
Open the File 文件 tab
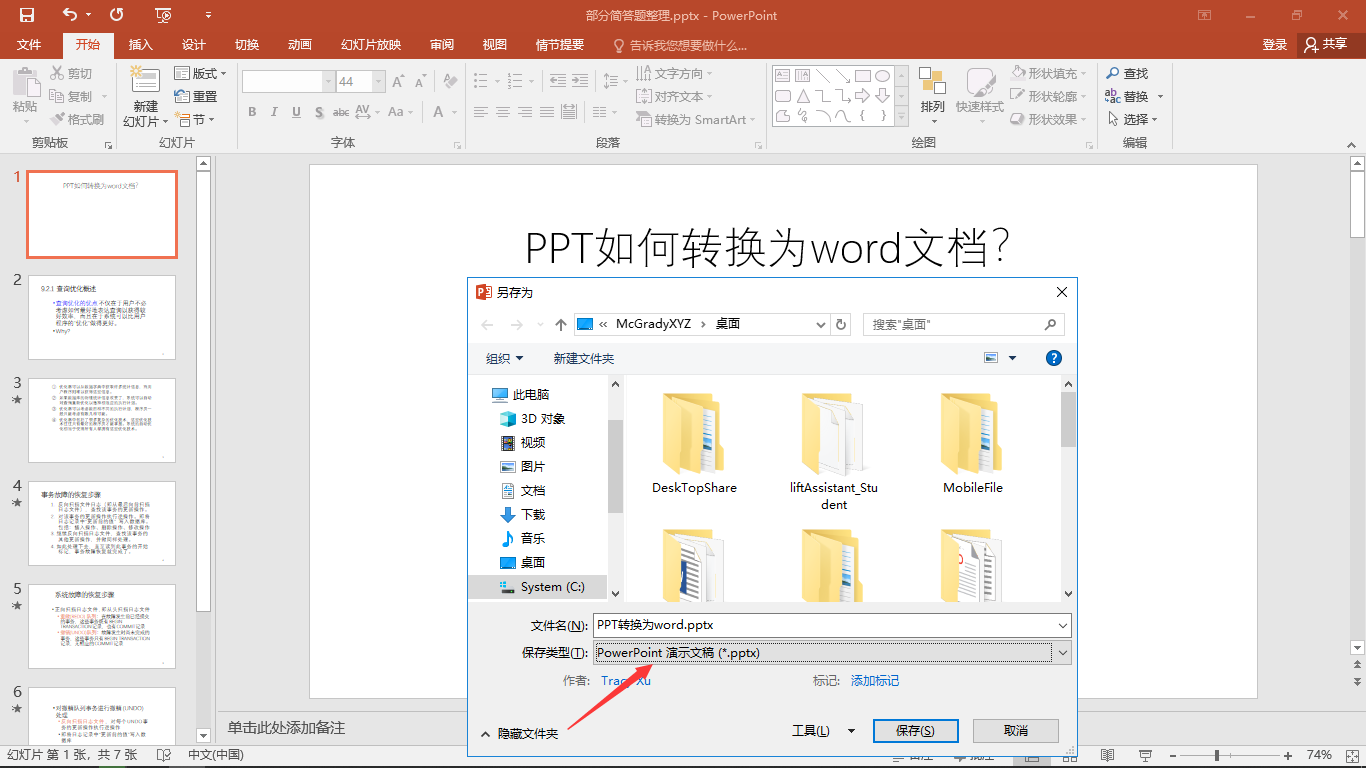(x=29, y=45)
